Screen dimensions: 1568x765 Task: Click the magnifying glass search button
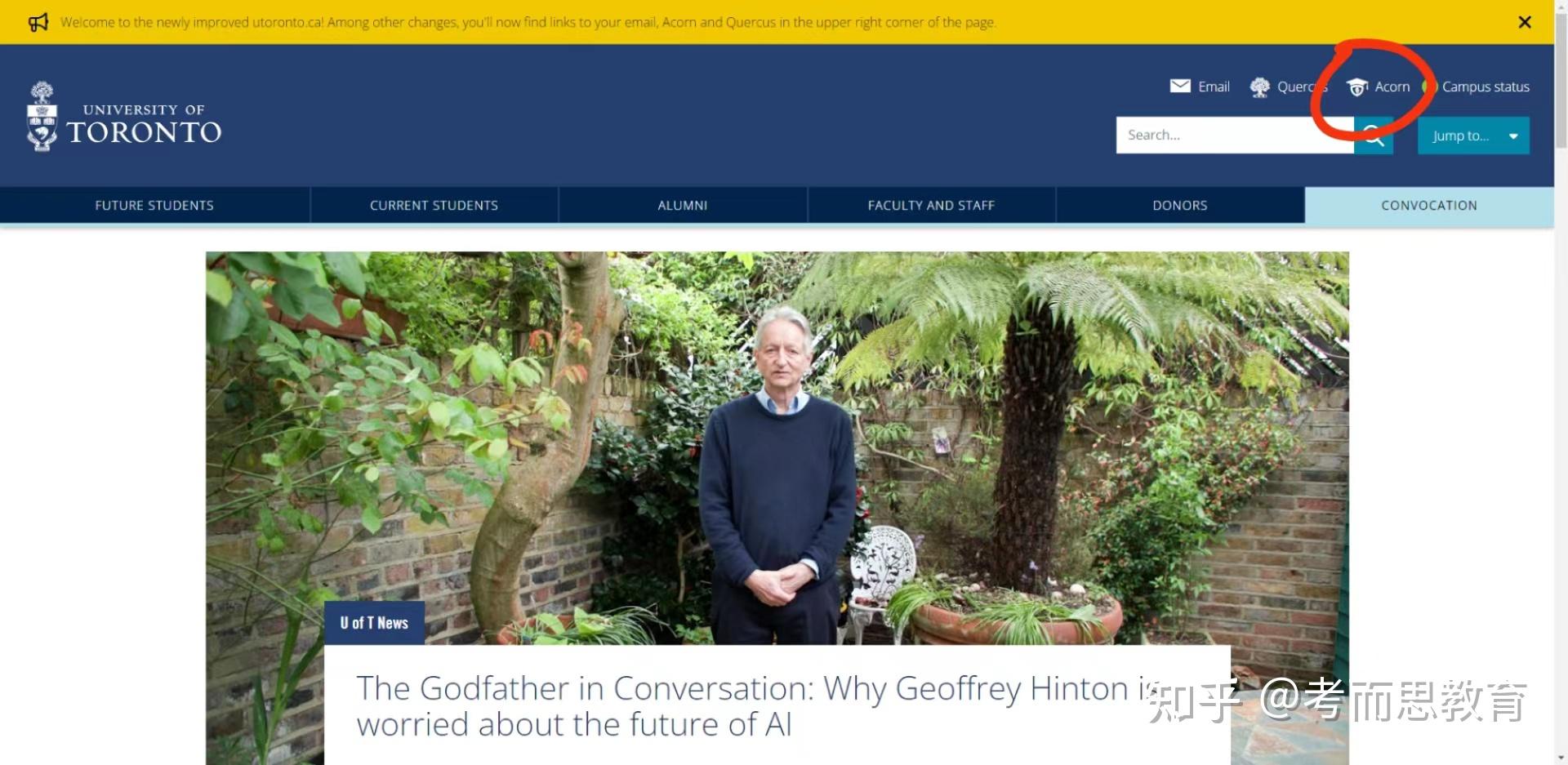(1374, 136)
